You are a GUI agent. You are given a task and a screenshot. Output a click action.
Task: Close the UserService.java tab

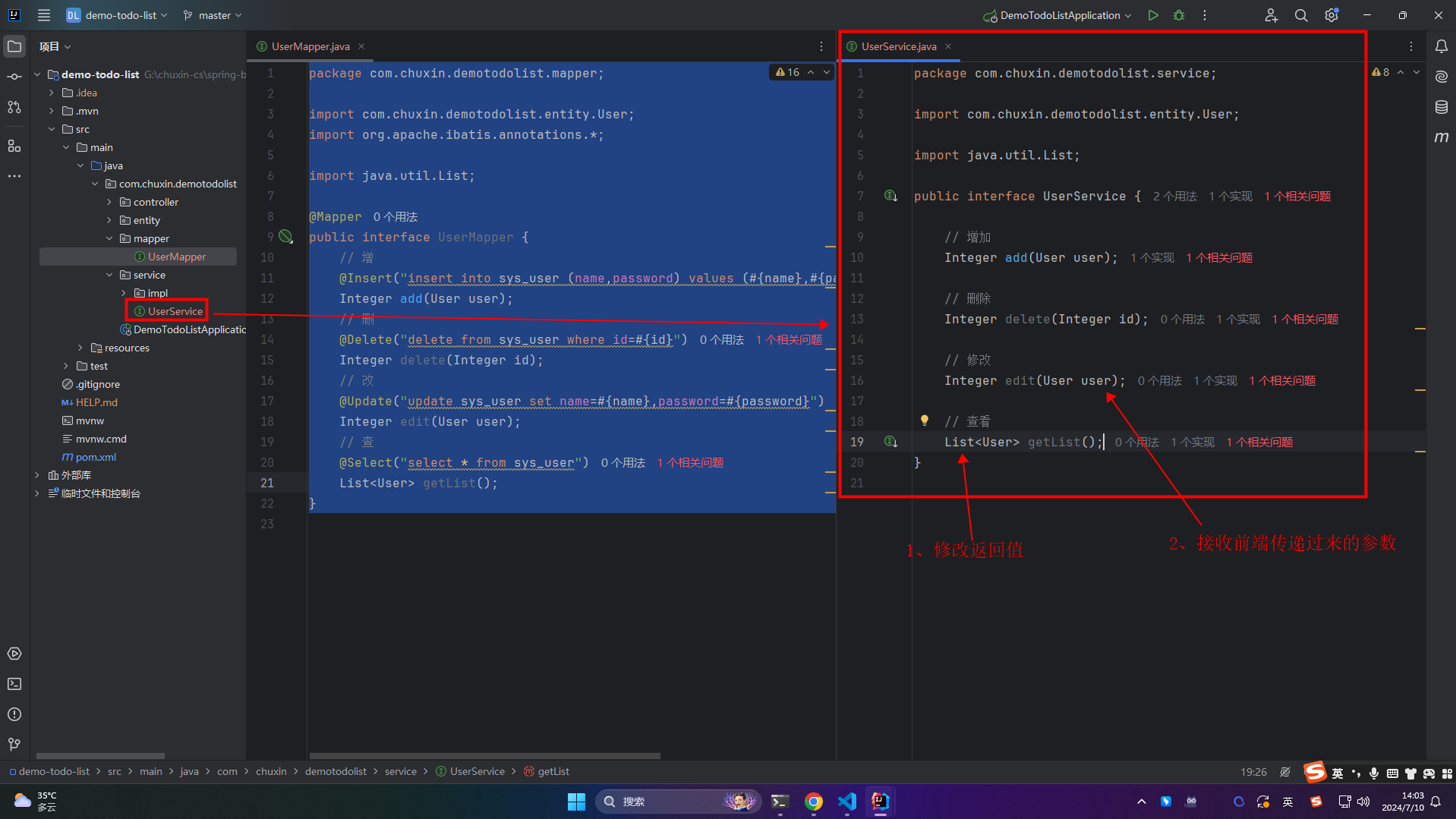point(948,46)
